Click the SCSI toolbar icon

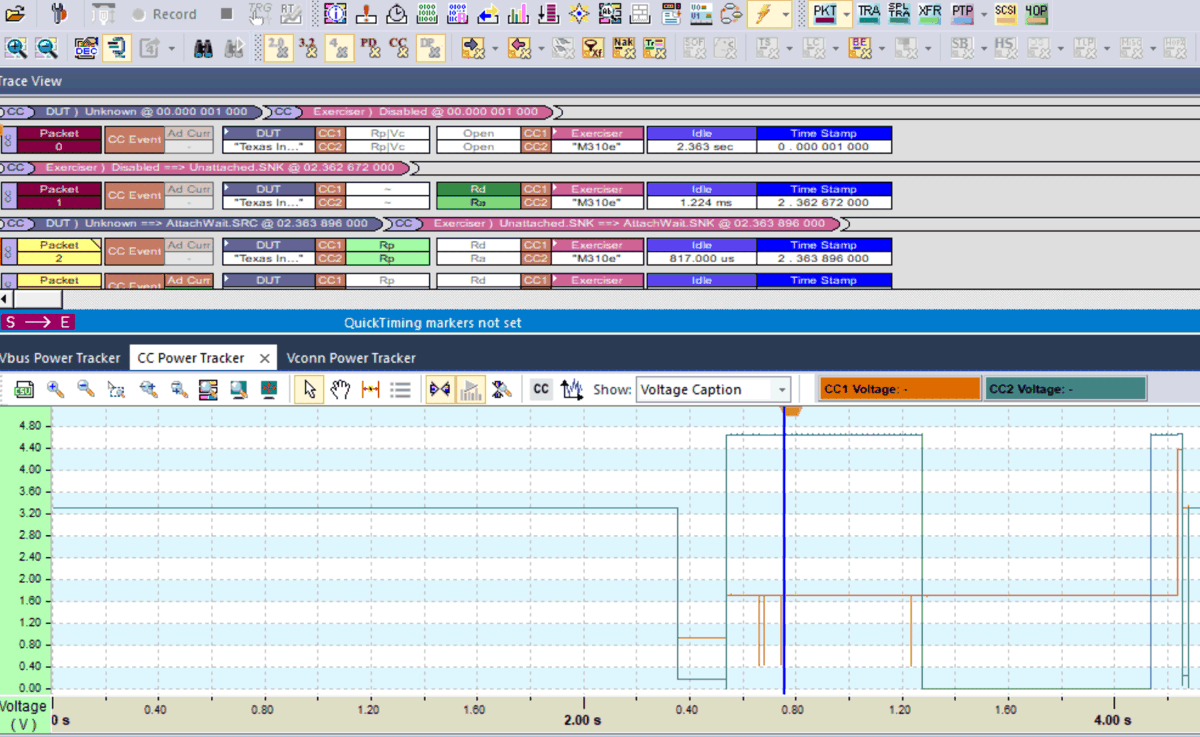(x=1005, y=14)
